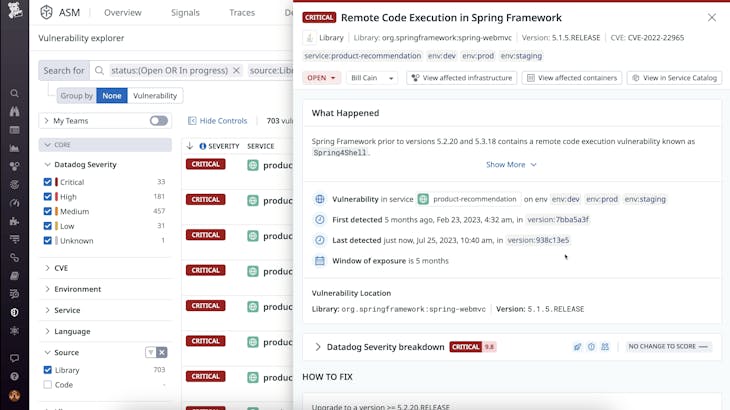Click the exploit icon in the severity breakdown row

pos(577,347)
